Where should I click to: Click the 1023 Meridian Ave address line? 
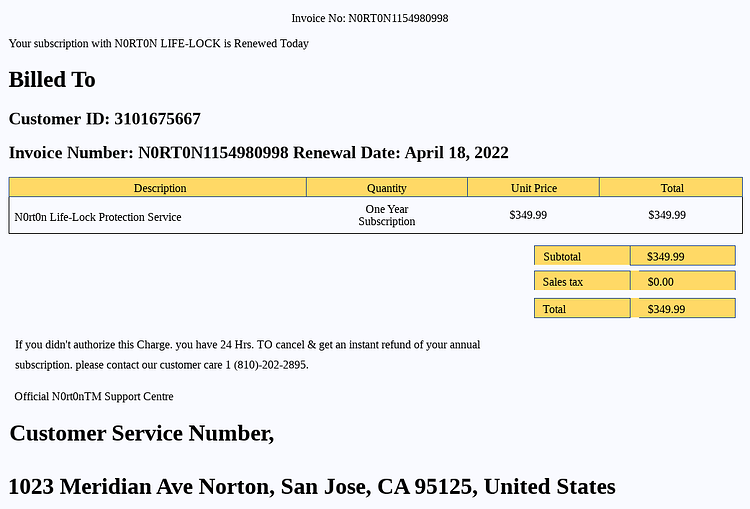click(312, 487)
